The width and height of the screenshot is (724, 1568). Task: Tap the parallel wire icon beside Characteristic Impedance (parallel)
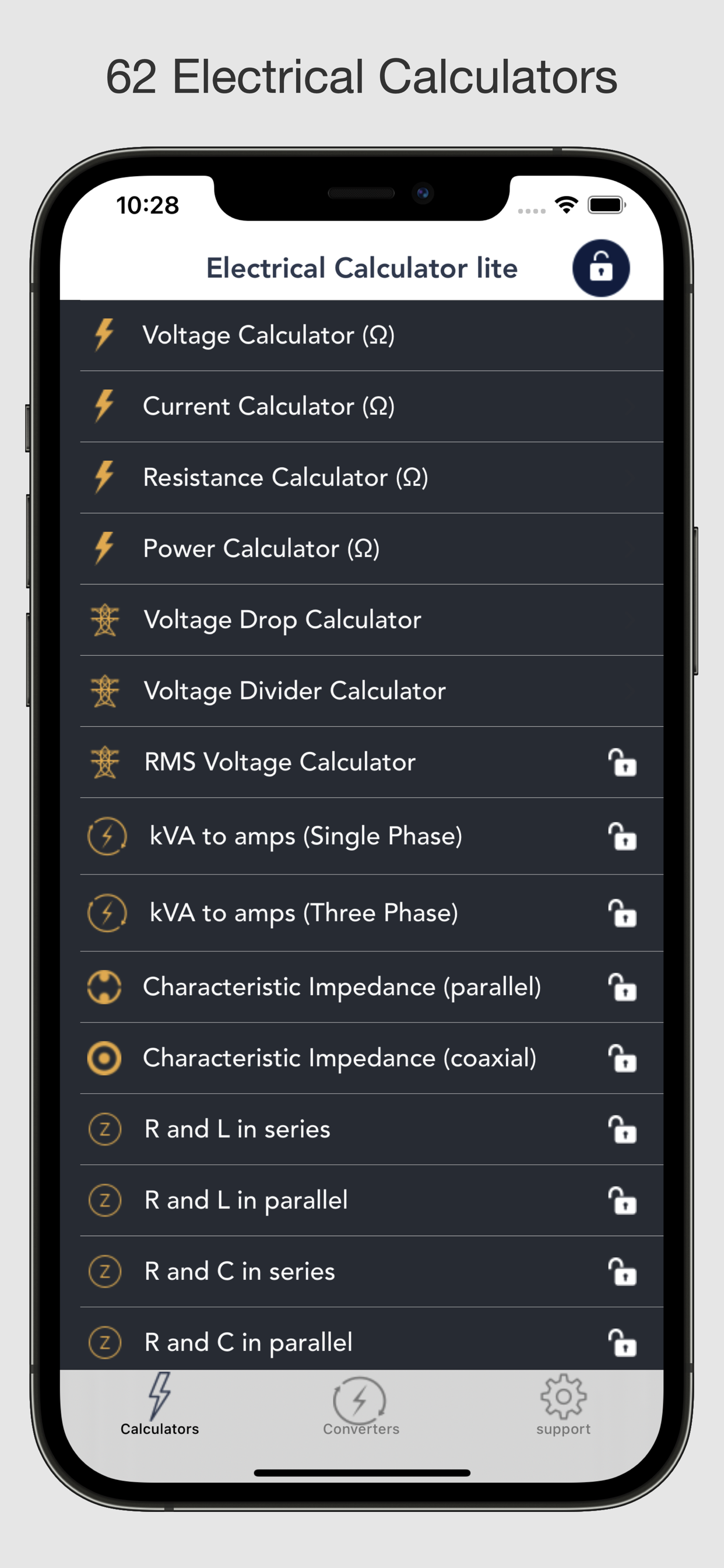(x=105, y=986)
